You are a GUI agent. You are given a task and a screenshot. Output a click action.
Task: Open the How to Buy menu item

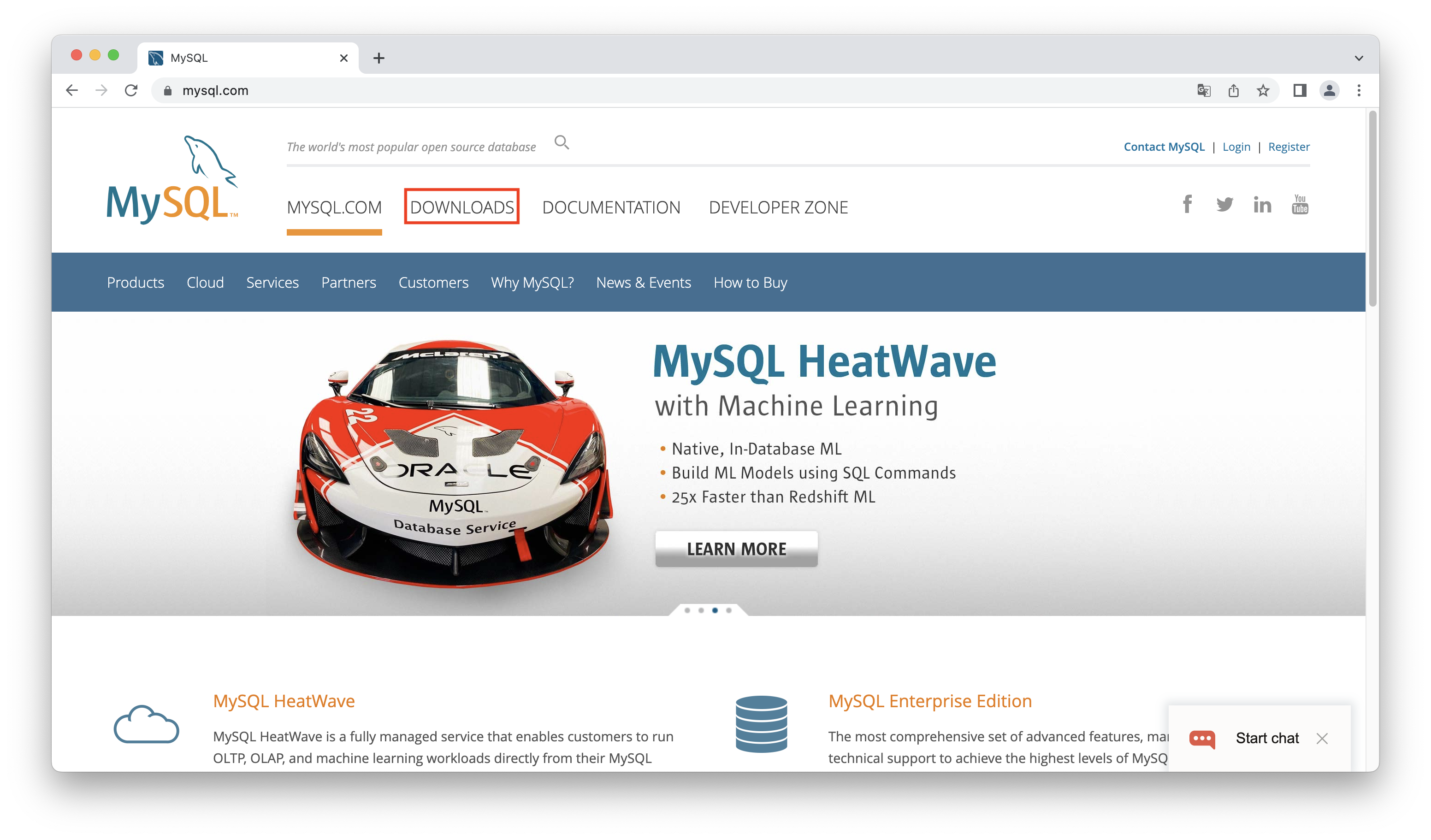pos(750,282)
